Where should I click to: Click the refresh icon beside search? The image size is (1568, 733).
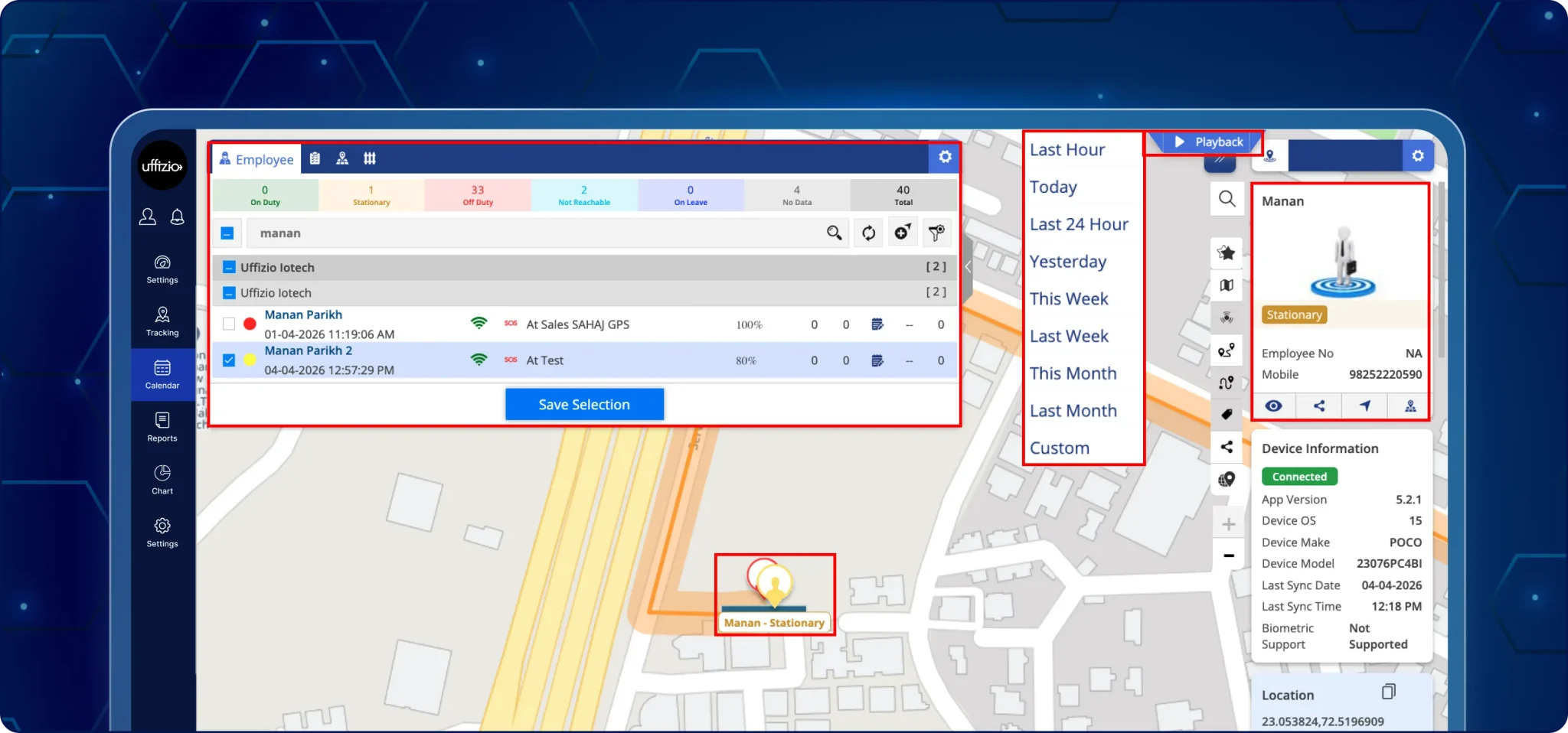[868, 233]
